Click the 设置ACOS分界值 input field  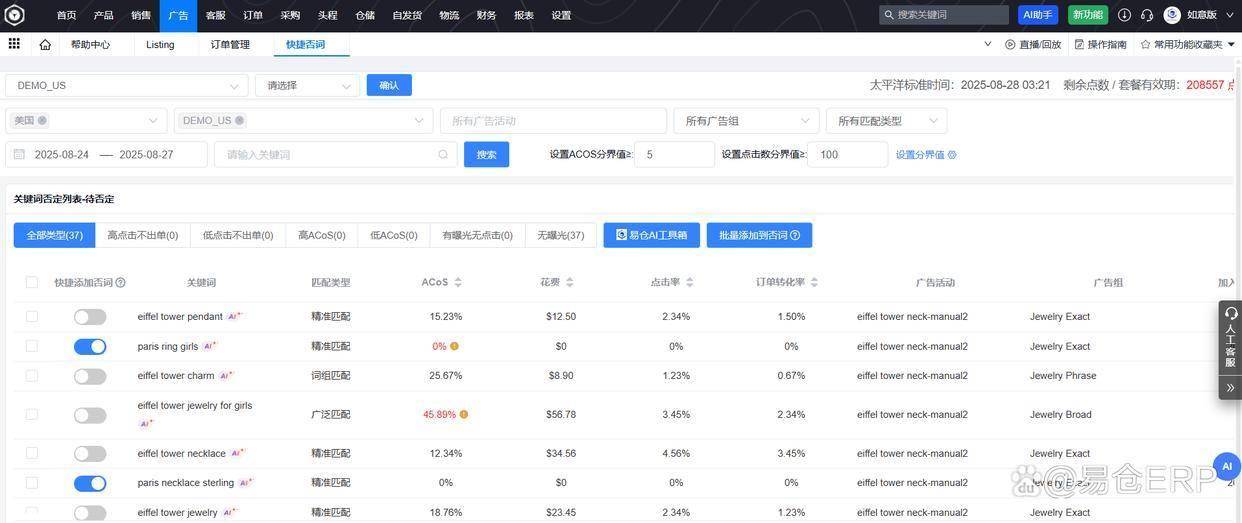coord(674,155)
